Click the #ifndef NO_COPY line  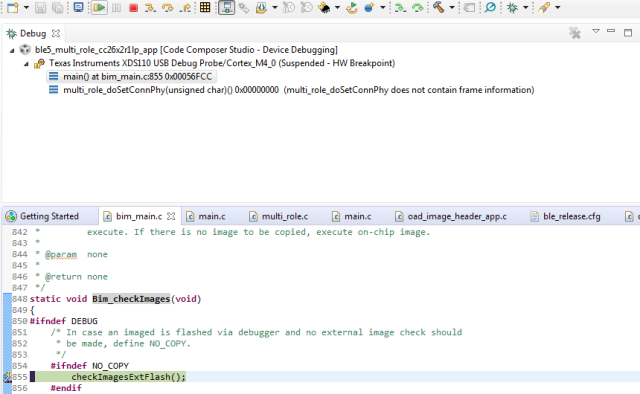point(90,366)
